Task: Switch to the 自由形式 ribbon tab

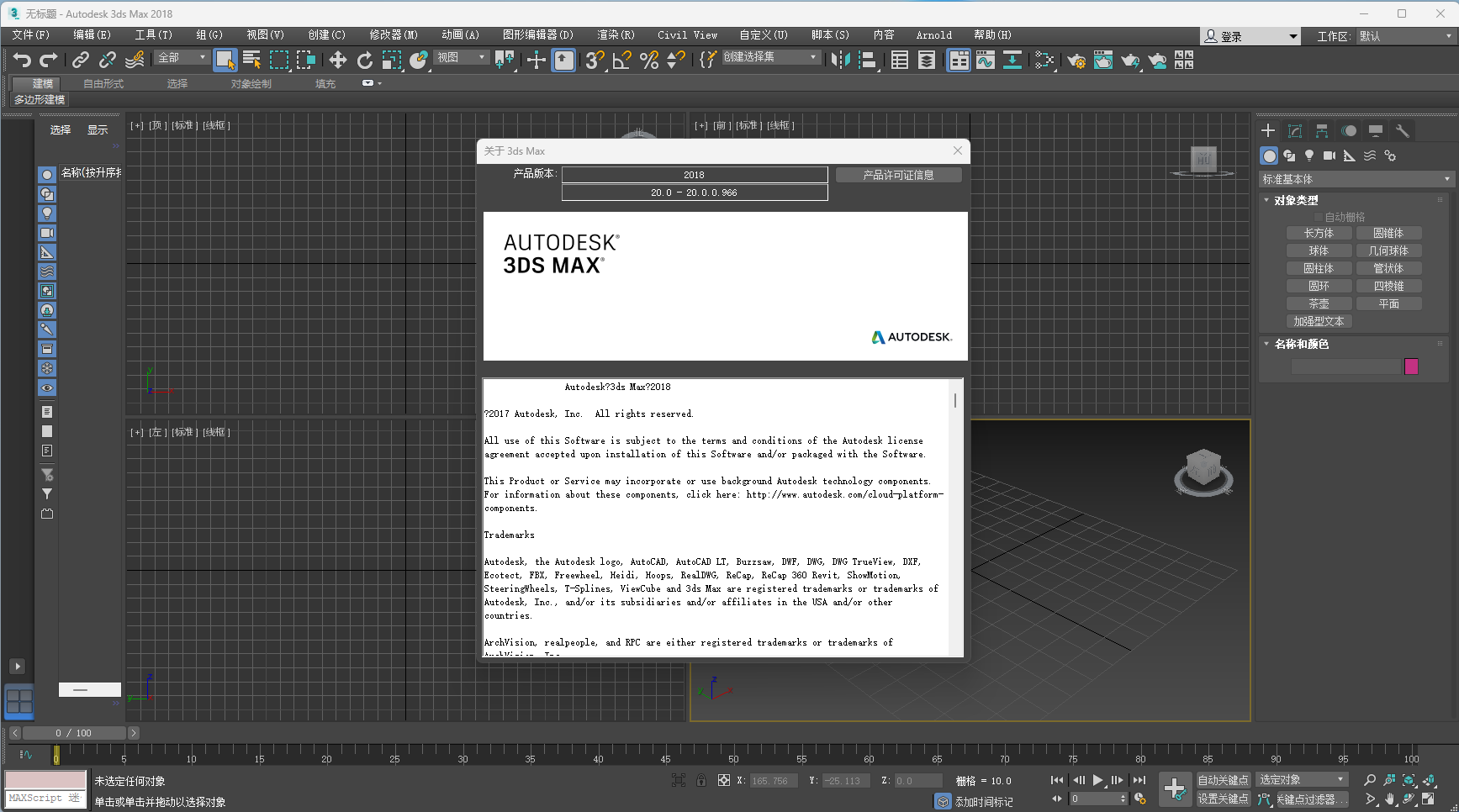Action: coord(103,84)
